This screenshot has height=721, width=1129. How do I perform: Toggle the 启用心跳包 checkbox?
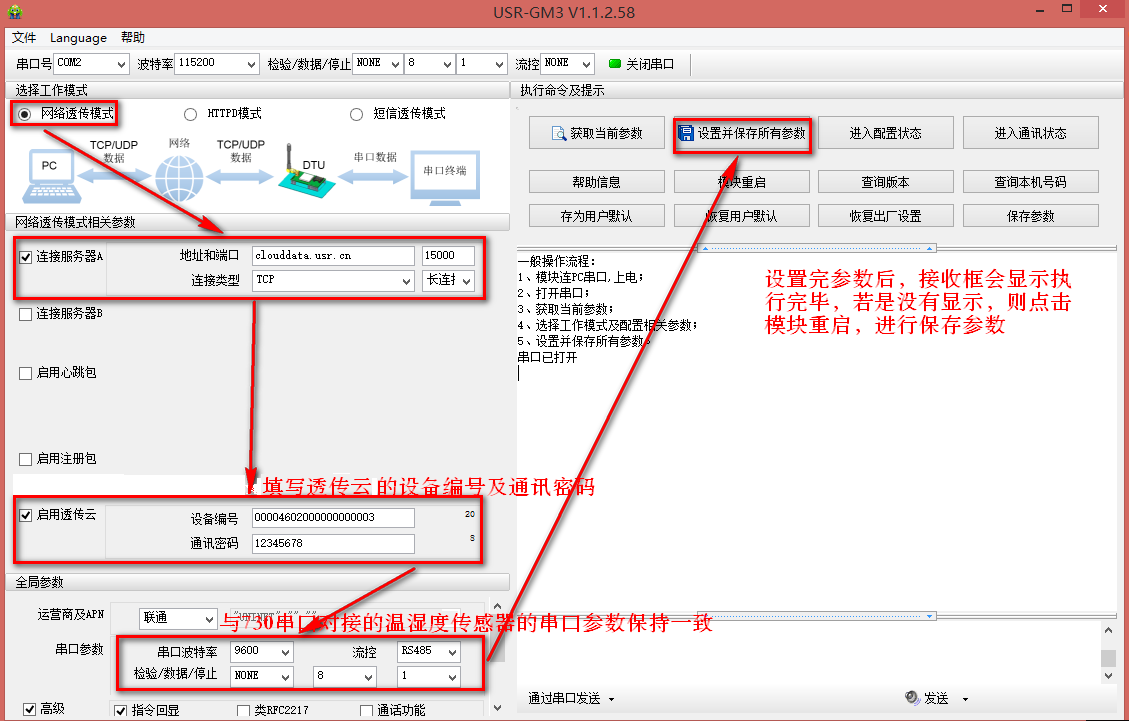[x=26, y=373]
